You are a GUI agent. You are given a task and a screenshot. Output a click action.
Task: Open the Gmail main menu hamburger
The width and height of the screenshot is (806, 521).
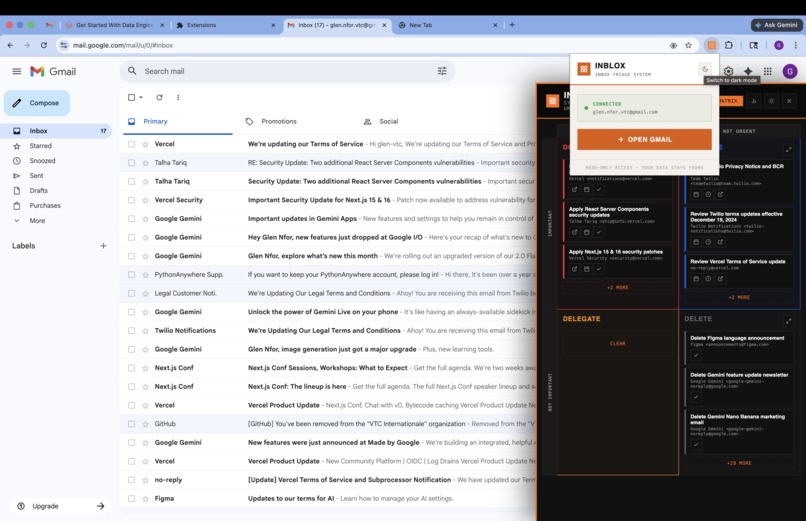click(16, 71)
